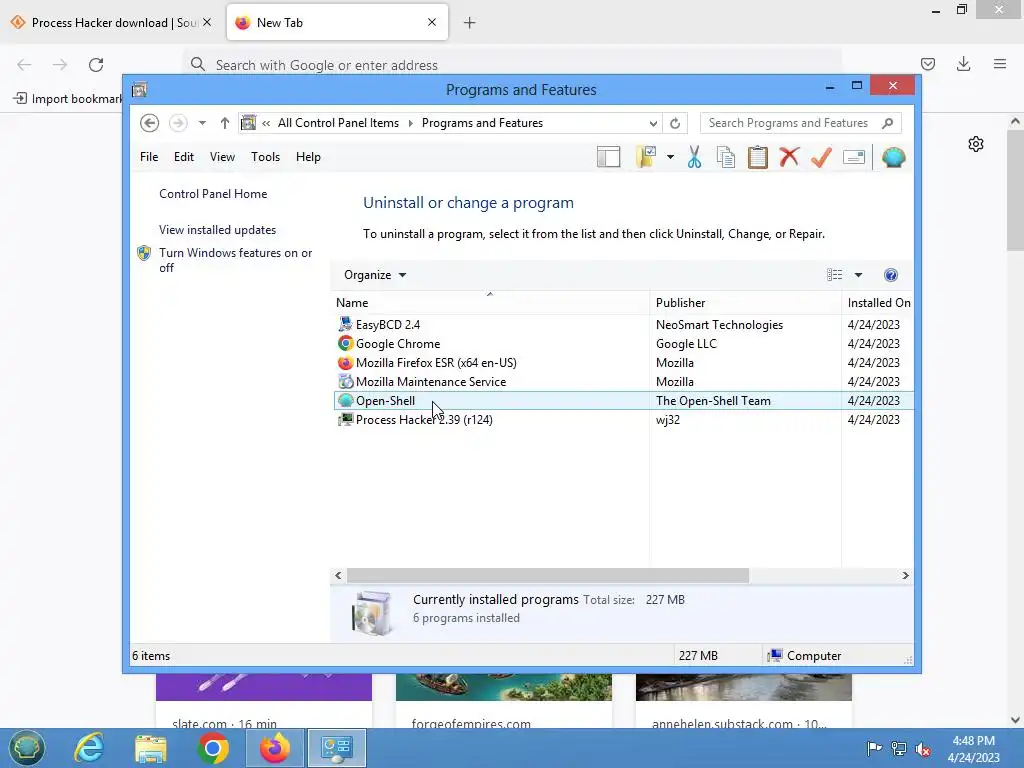Image resolution: width=1024 pixels, height=768 pixels.
Task: Close the New Tab tab in Firefox
Action: (x=432, y=22)
